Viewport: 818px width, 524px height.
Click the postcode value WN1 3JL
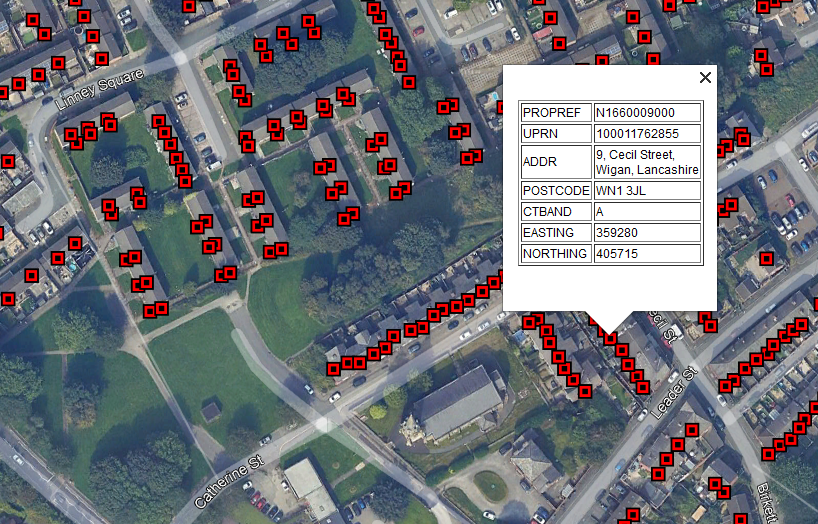tap(647, 190)
